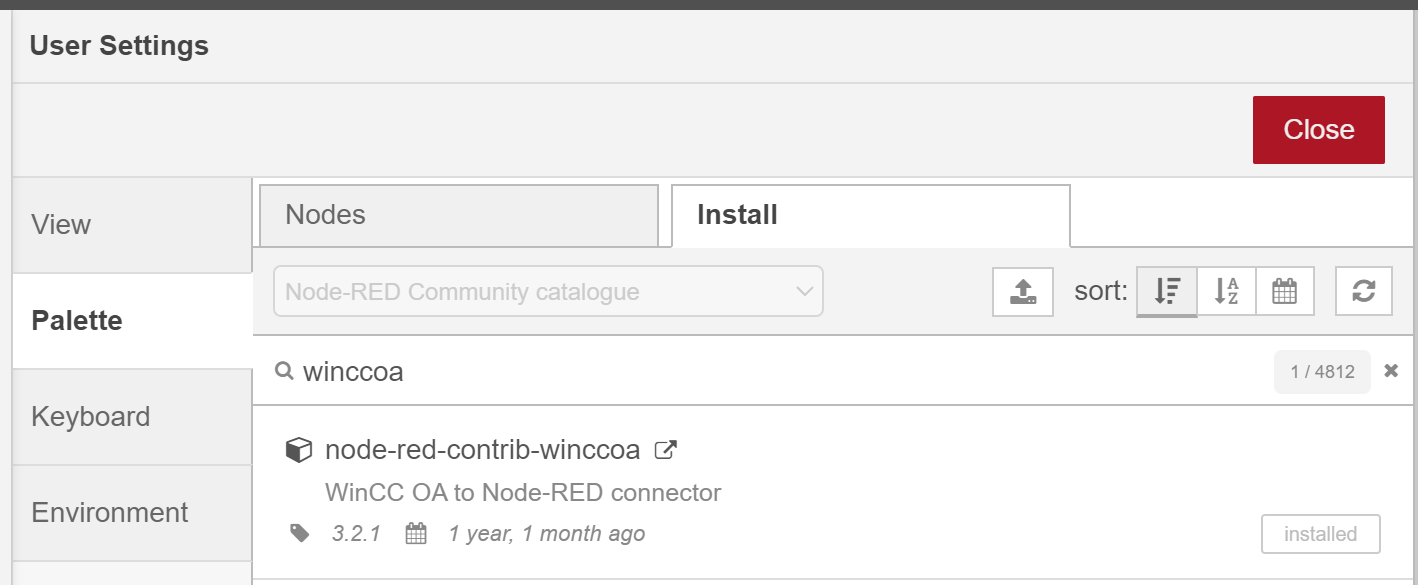Click the calendar icon beside updated date
Screen dimensions: 1418x585
point(416,533)
